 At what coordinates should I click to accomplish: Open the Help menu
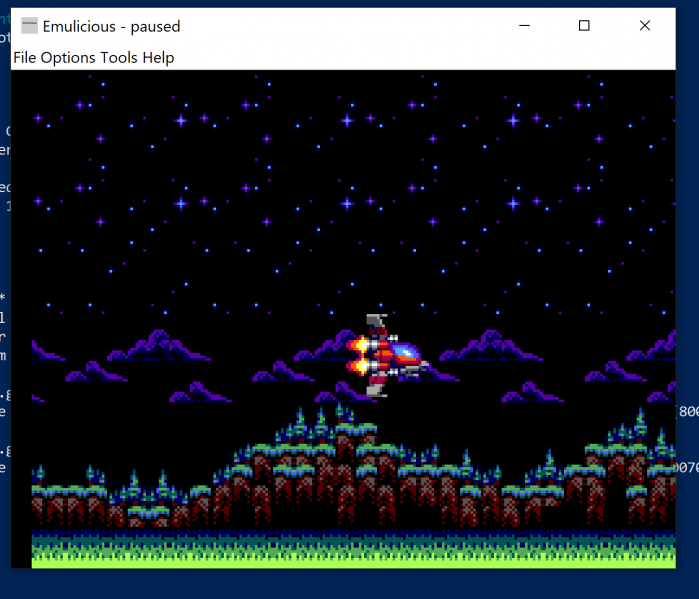point(158,57)
